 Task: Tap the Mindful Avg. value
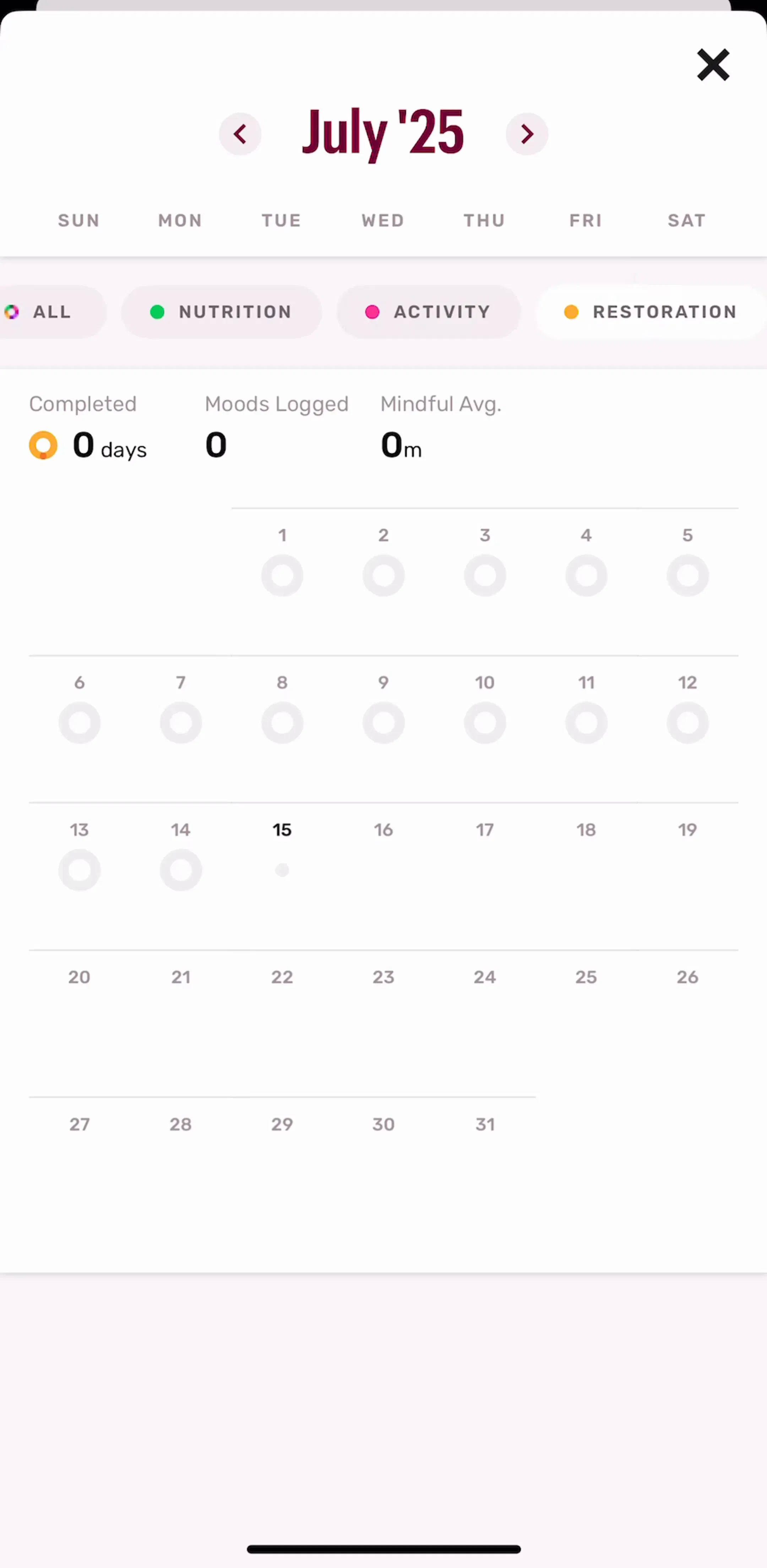click(x=401, y=445)
